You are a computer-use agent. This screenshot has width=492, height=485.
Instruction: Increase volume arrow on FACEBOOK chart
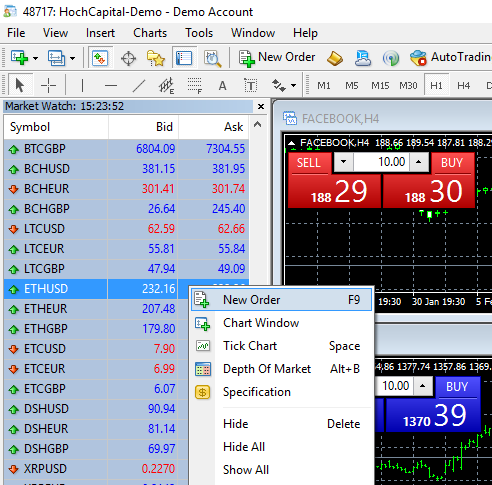[x=419, y=162]
